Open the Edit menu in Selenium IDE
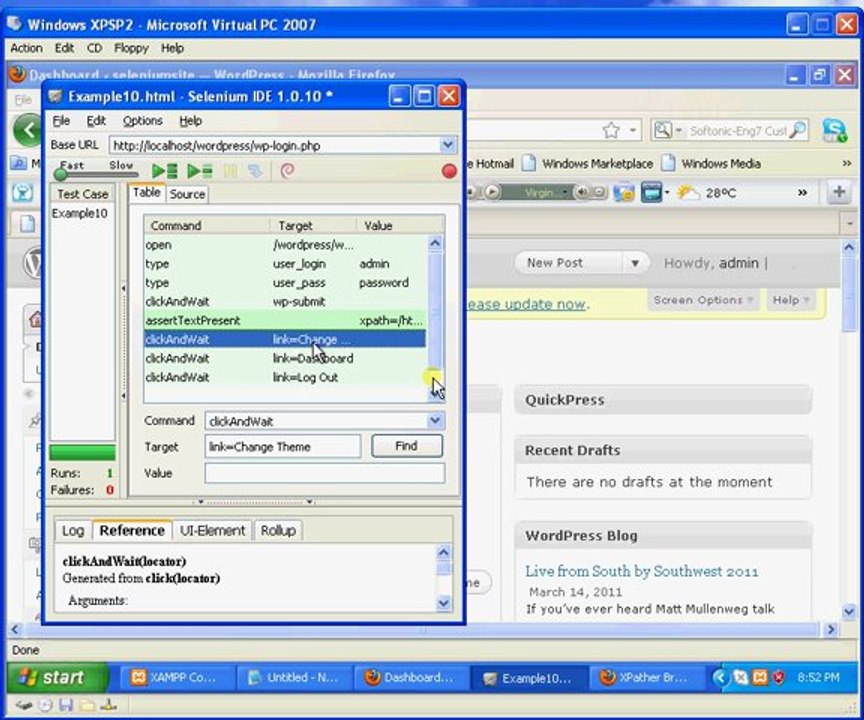864x720 pixels. tap(96, 121)
